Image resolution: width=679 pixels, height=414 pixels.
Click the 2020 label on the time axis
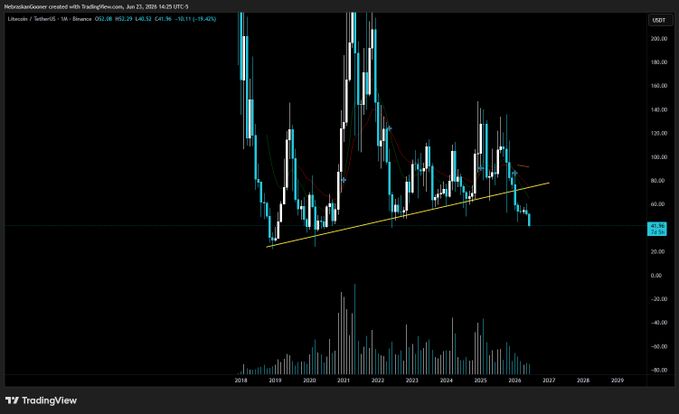(x=309, y=380)
